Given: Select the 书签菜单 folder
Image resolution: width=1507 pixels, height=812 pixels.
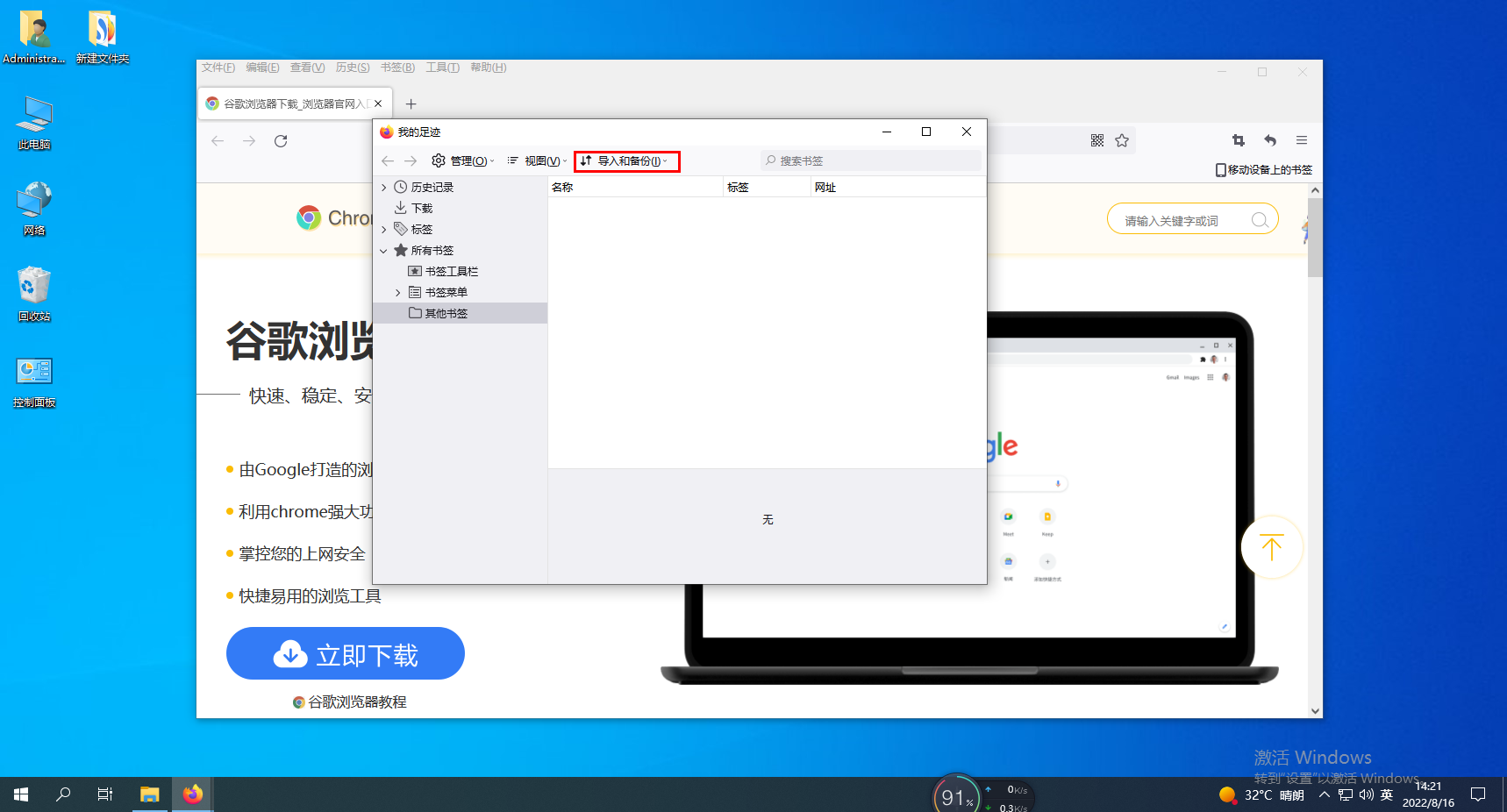Looking at the screenshot, I should point(446,293).
